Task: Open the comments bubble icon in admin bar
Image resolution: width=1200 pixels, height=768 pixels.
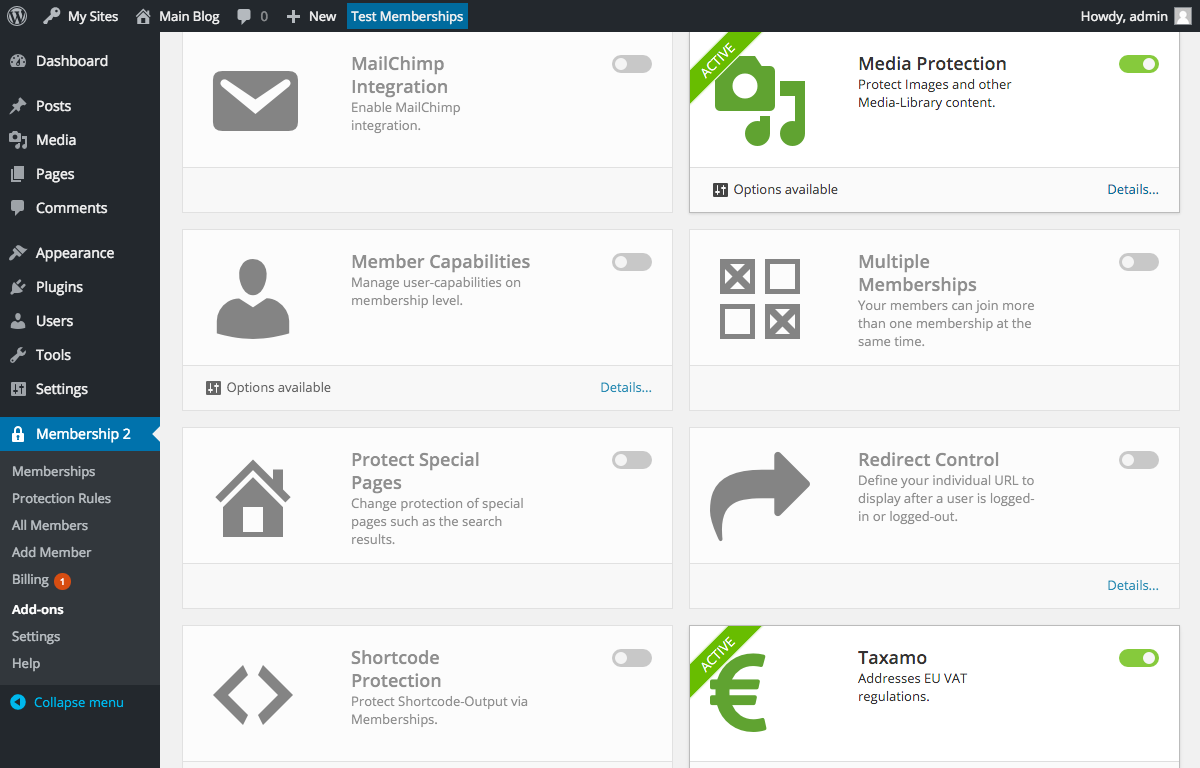Action: pyautogui.click(x=245, y=17)
